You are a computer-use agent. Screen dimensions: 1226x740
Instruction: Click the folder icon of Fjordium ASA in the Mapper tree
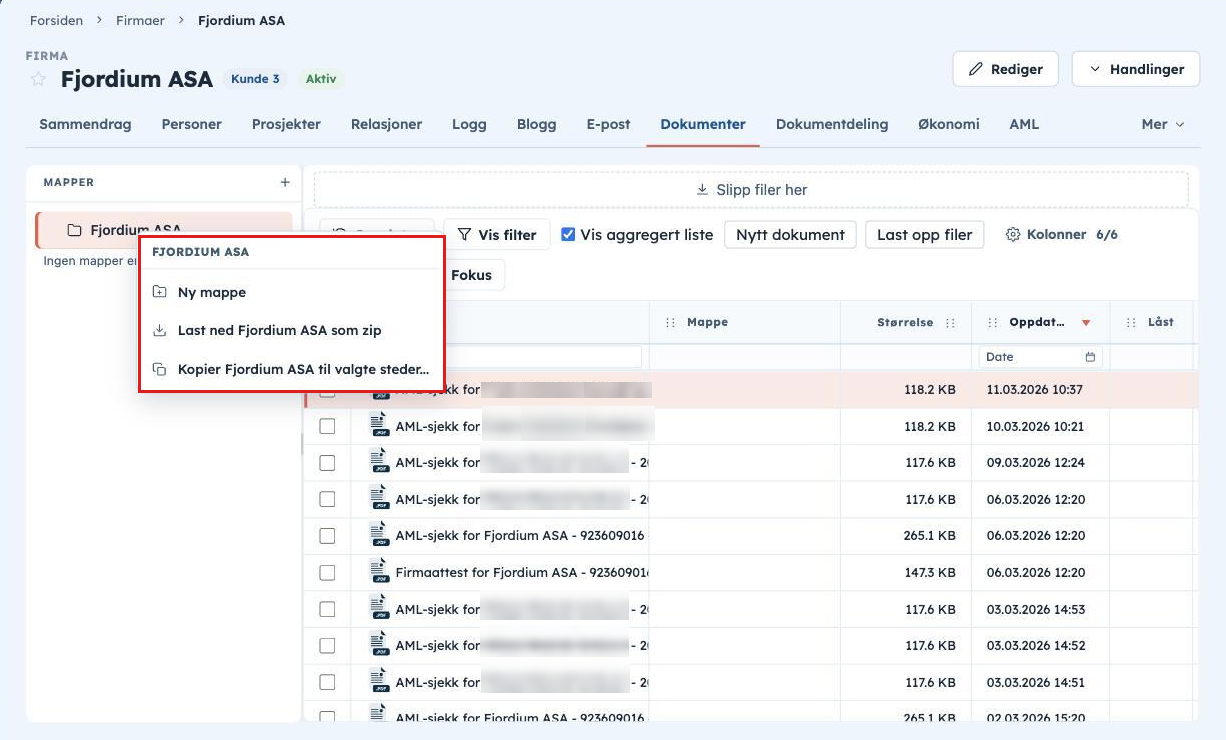click(74, 230)
